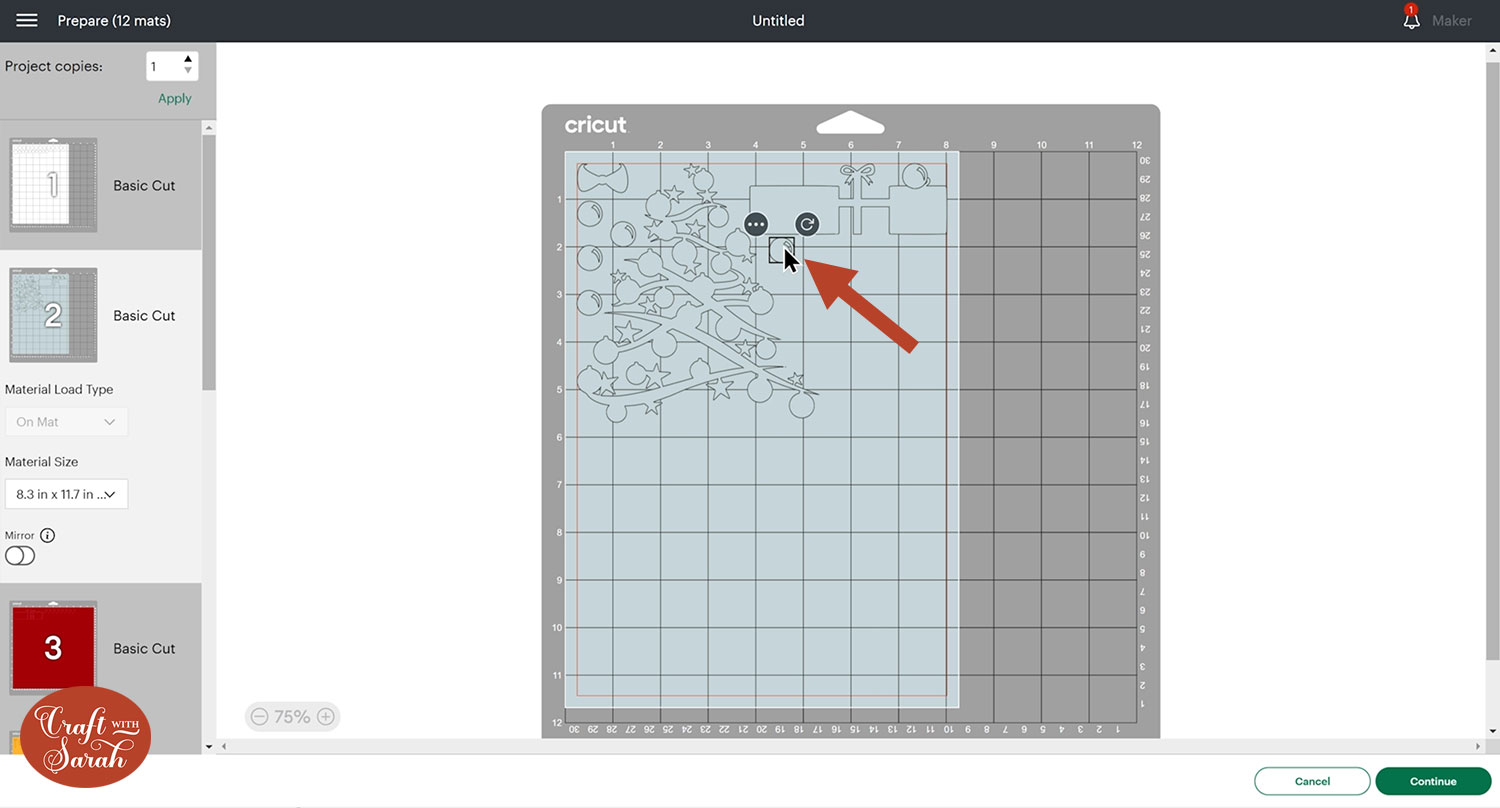
Task: Click the Cancel button
Action: 1312,781
